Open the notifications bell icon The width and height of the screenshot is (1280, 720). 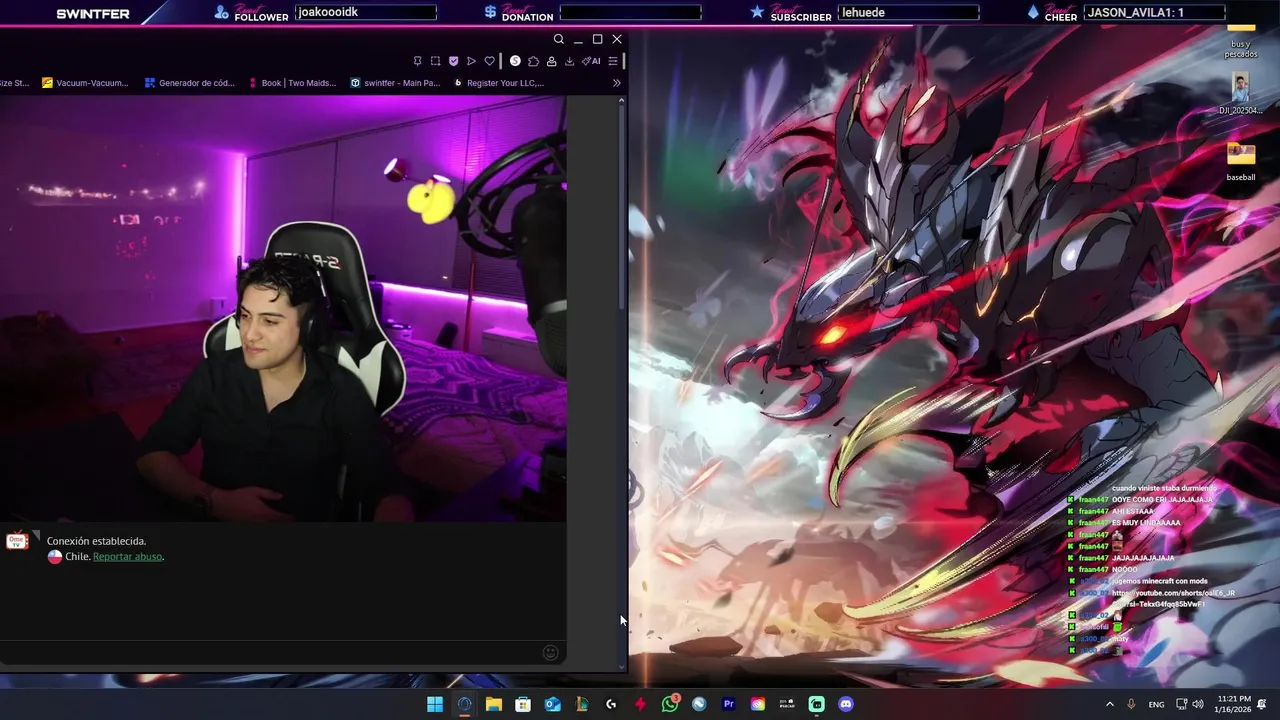point(1264,704)
